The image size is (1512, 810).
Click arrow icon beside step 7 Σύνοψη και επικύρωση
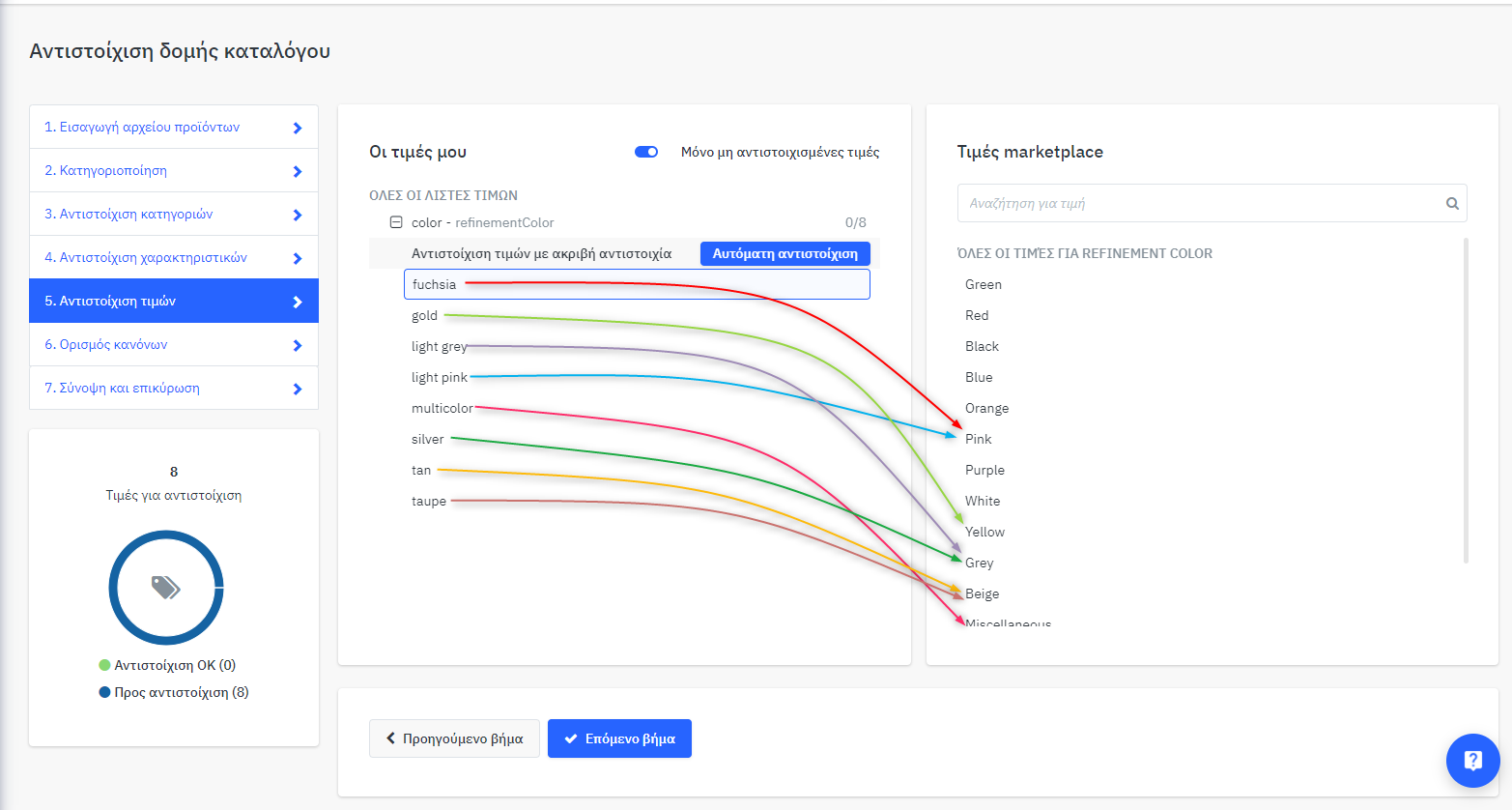click(x=298, y=389)
